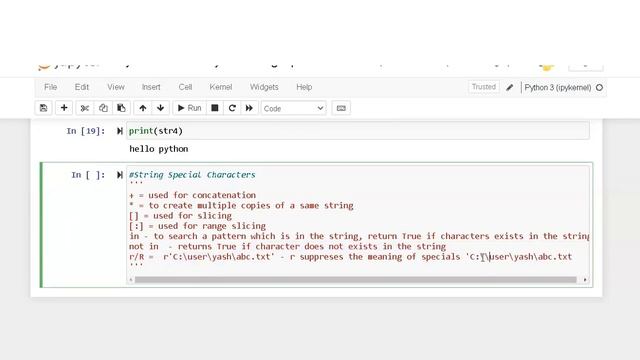Click the scrollbar left arrow
Viewport: 640px width, 360px height.
[131, 280]
